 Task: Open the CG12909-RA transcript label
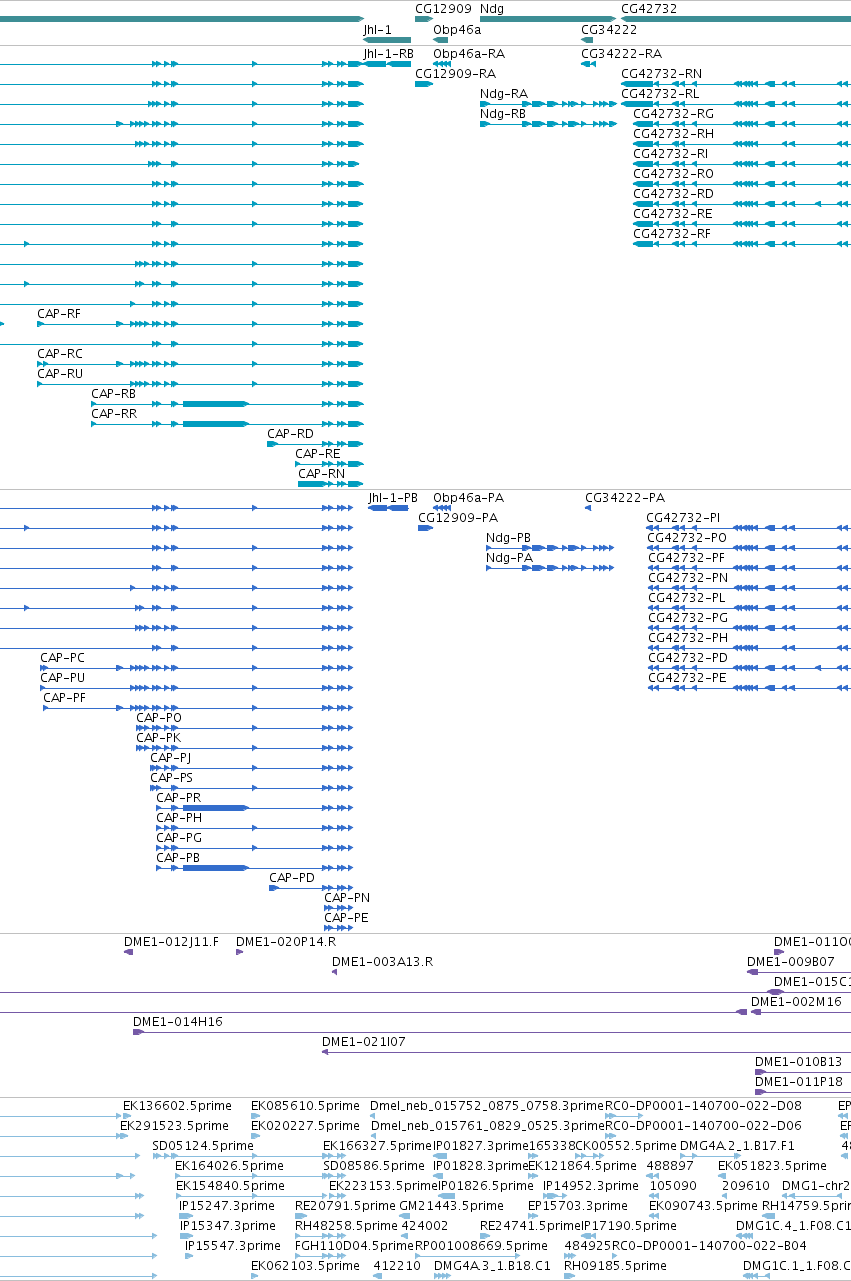455,74
